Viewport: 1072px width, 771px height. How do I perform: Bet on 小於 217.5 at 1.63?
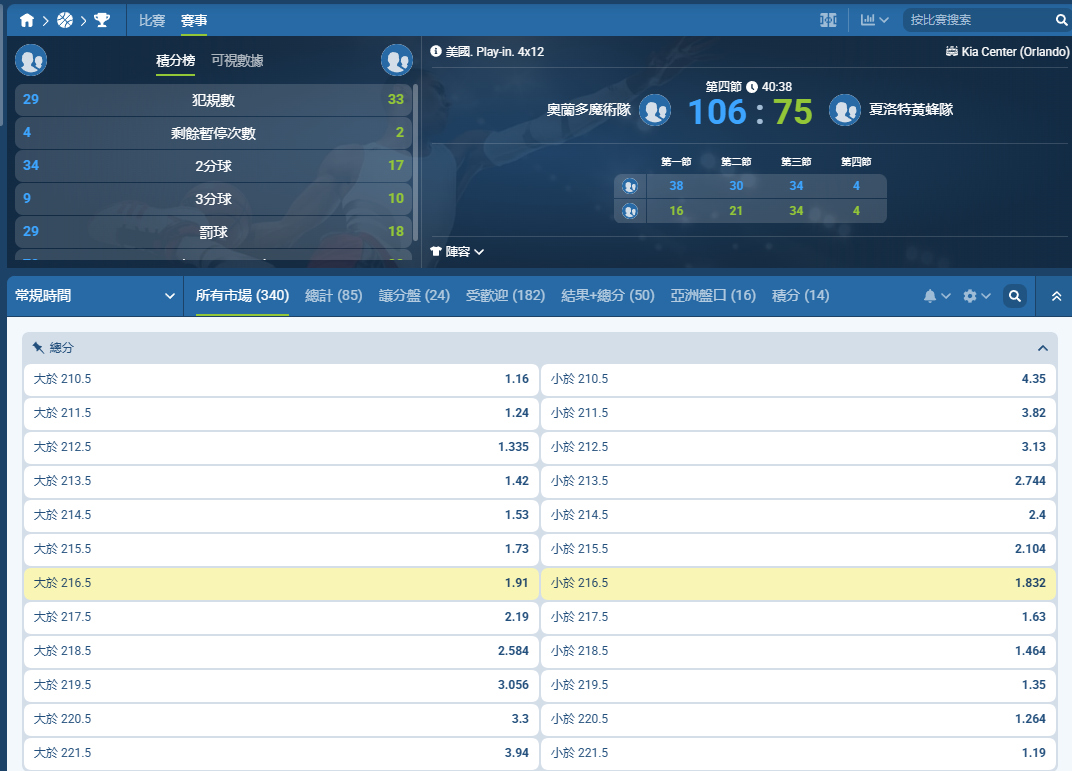tap(798, 617)
